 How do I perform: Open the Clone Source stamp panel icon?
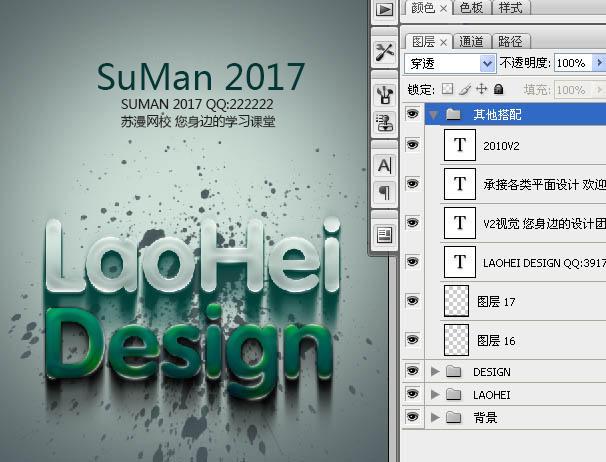coord(384,122)
